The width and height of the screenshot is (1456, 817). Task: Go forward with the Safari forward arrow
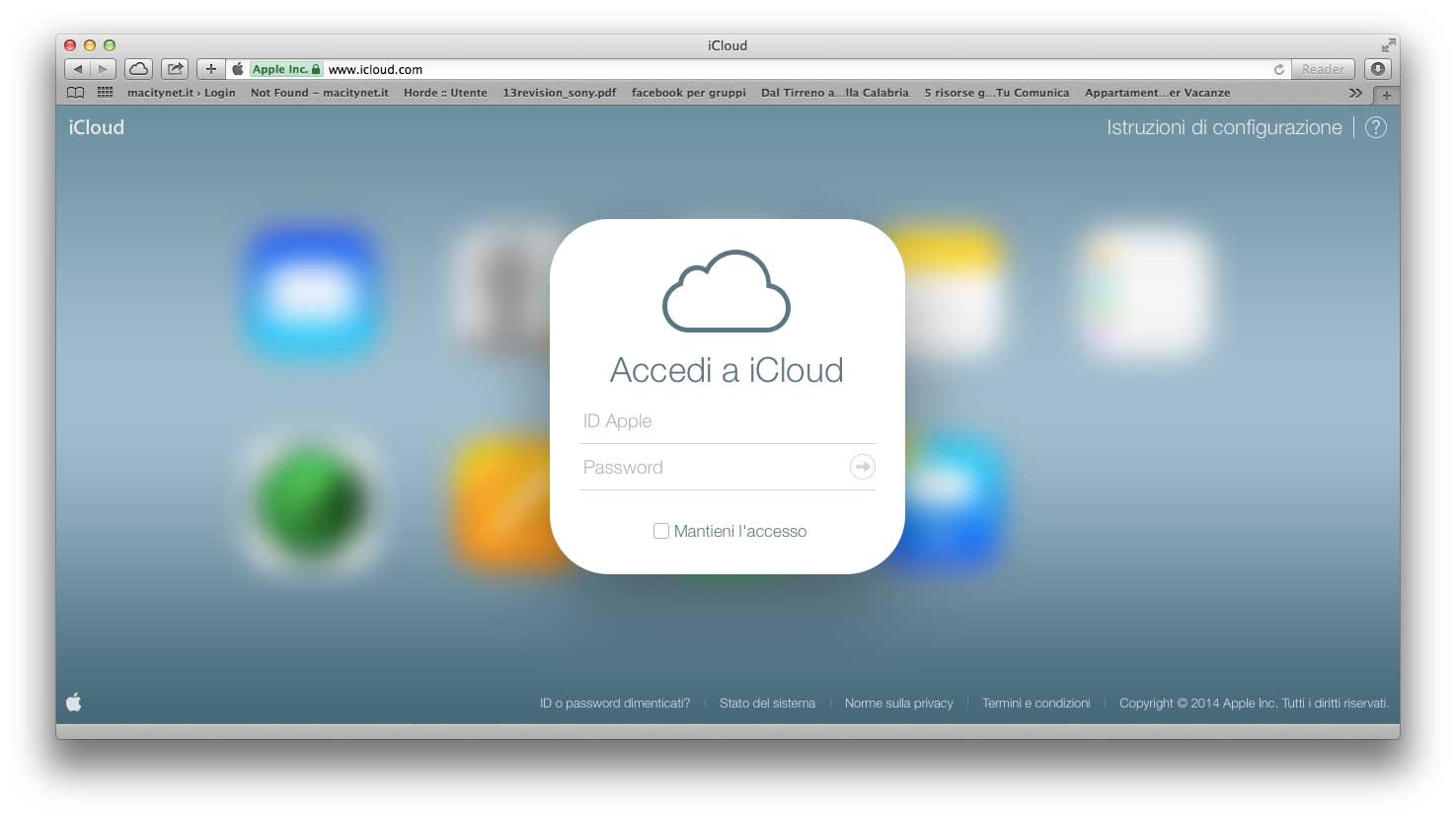[104, 69]
